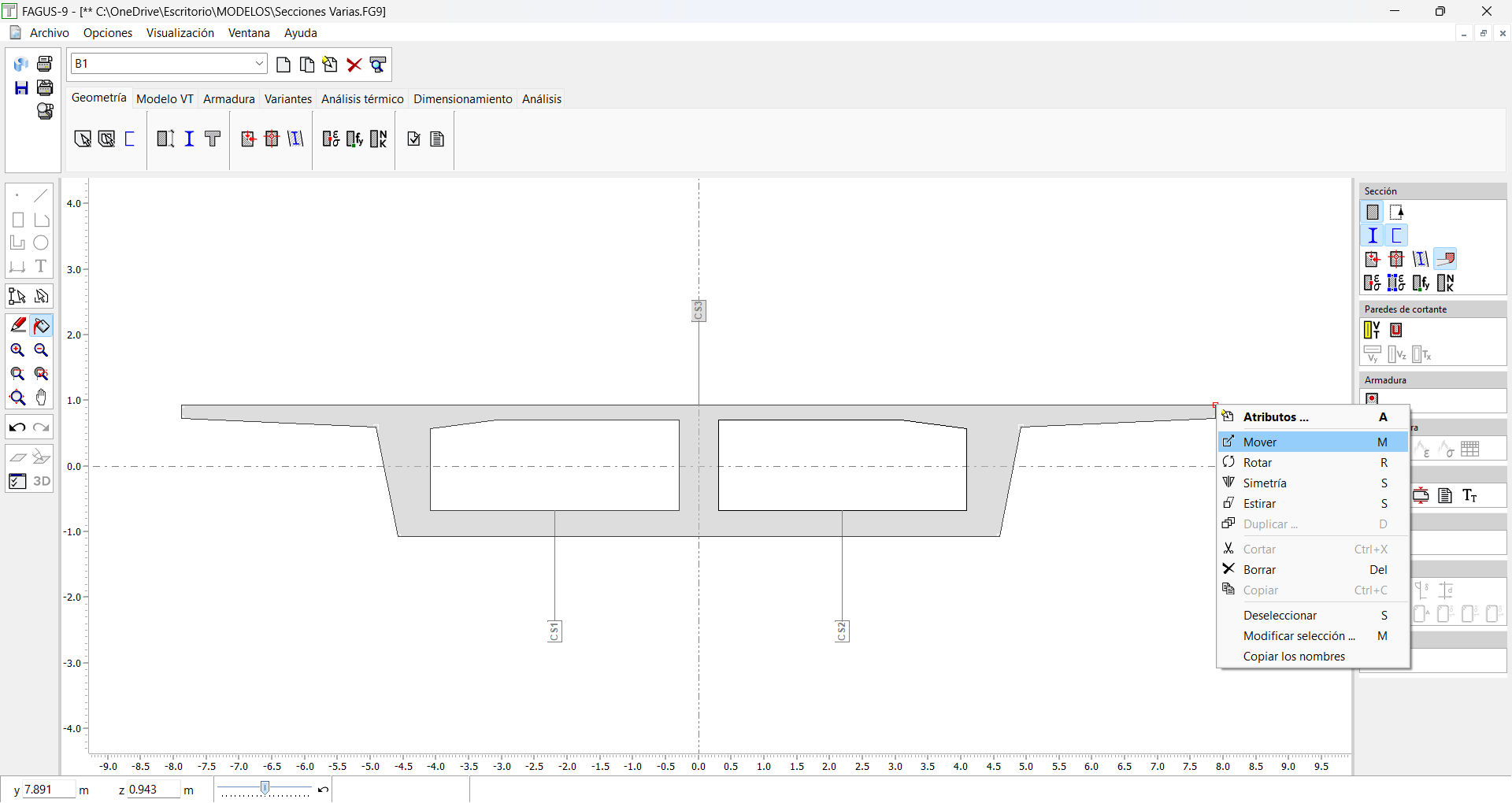Click the save file icon
The width and height of the screenshot is (1512, 803).
(21, 87)
